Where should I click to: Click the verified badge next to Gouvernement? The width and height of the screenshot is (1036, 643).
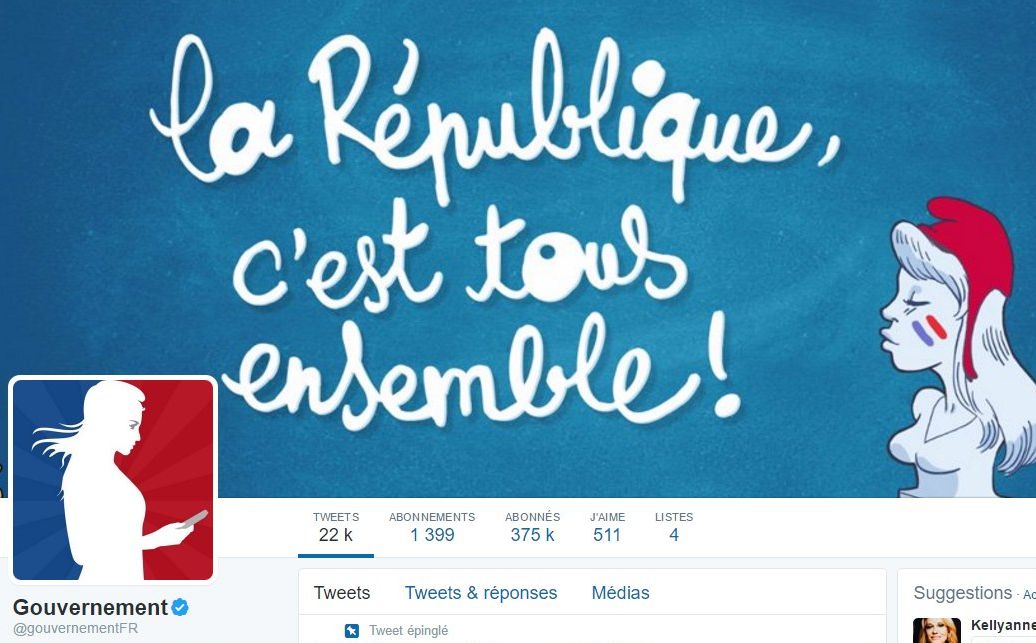click(x=180, y=607)
